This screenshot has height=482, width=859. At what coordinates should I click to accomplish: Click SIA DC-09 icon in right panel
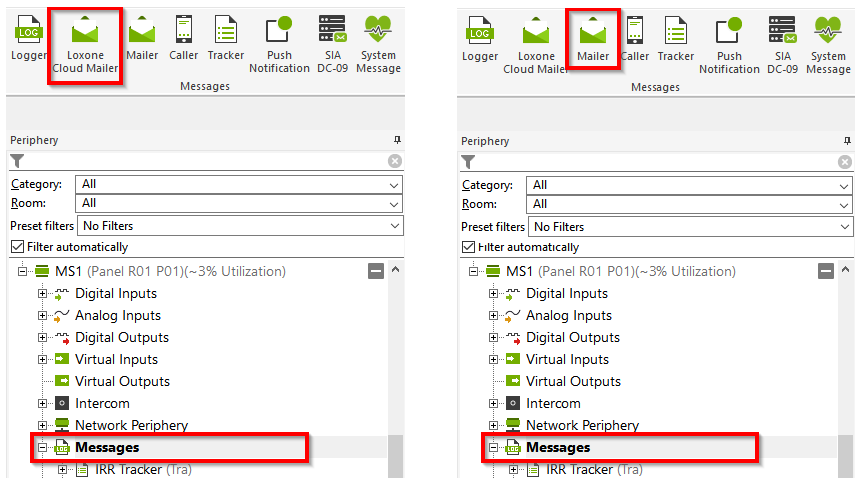pos(782,46)
